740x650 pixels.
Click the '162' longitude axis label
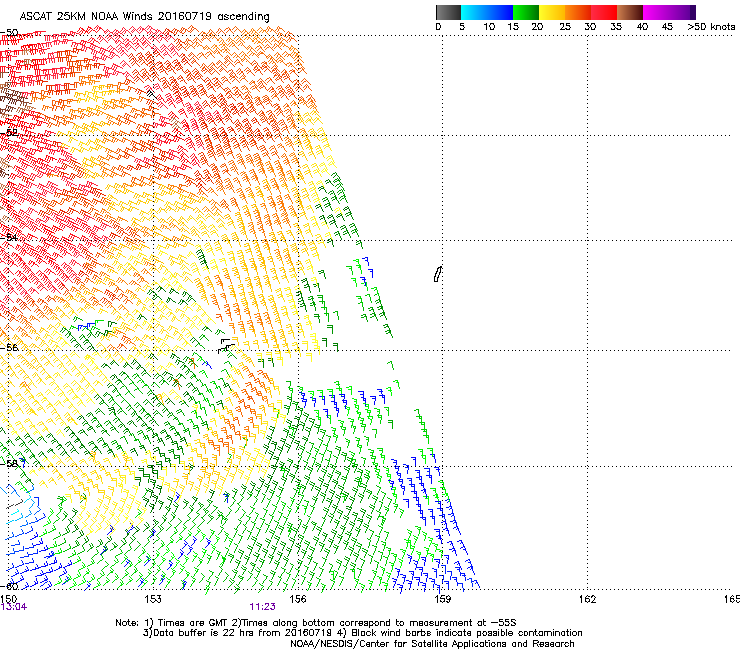click(587, 599)
